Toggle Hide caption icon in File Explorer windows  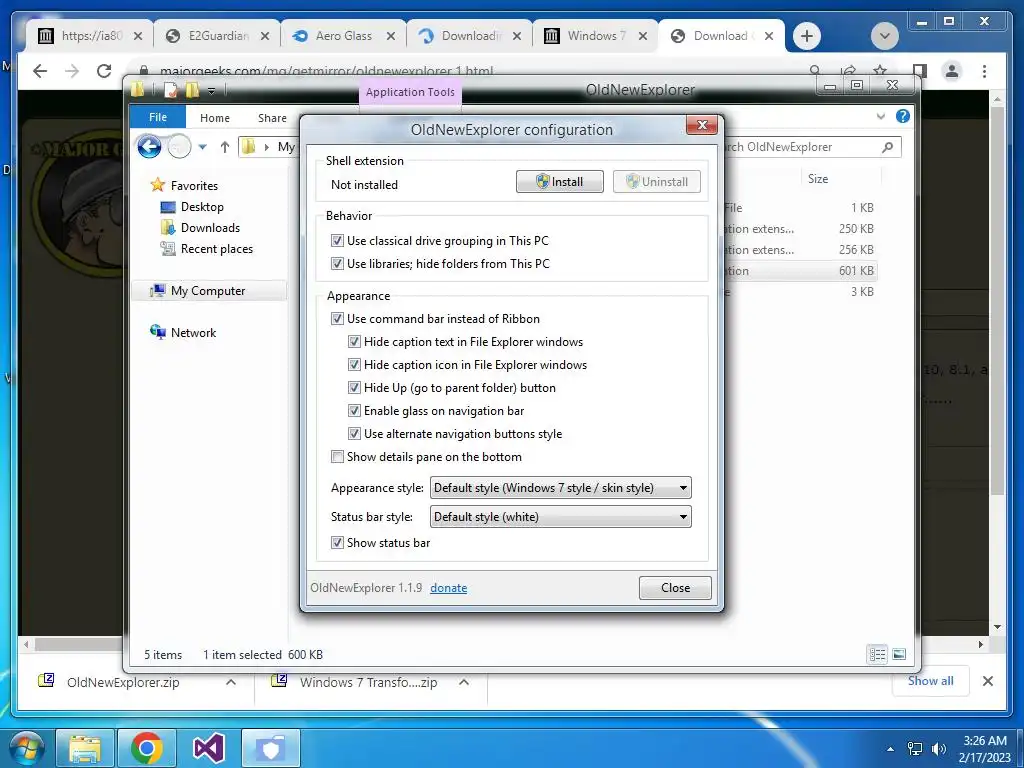click(354, 364)
